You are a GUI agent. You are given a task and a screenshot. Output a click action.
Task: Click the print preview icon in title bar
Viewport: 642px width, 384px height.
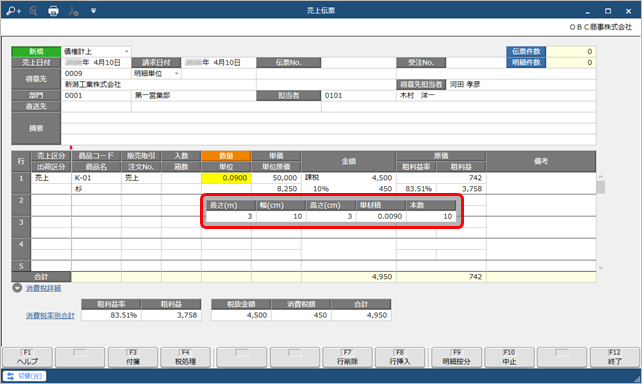point(33,11)
